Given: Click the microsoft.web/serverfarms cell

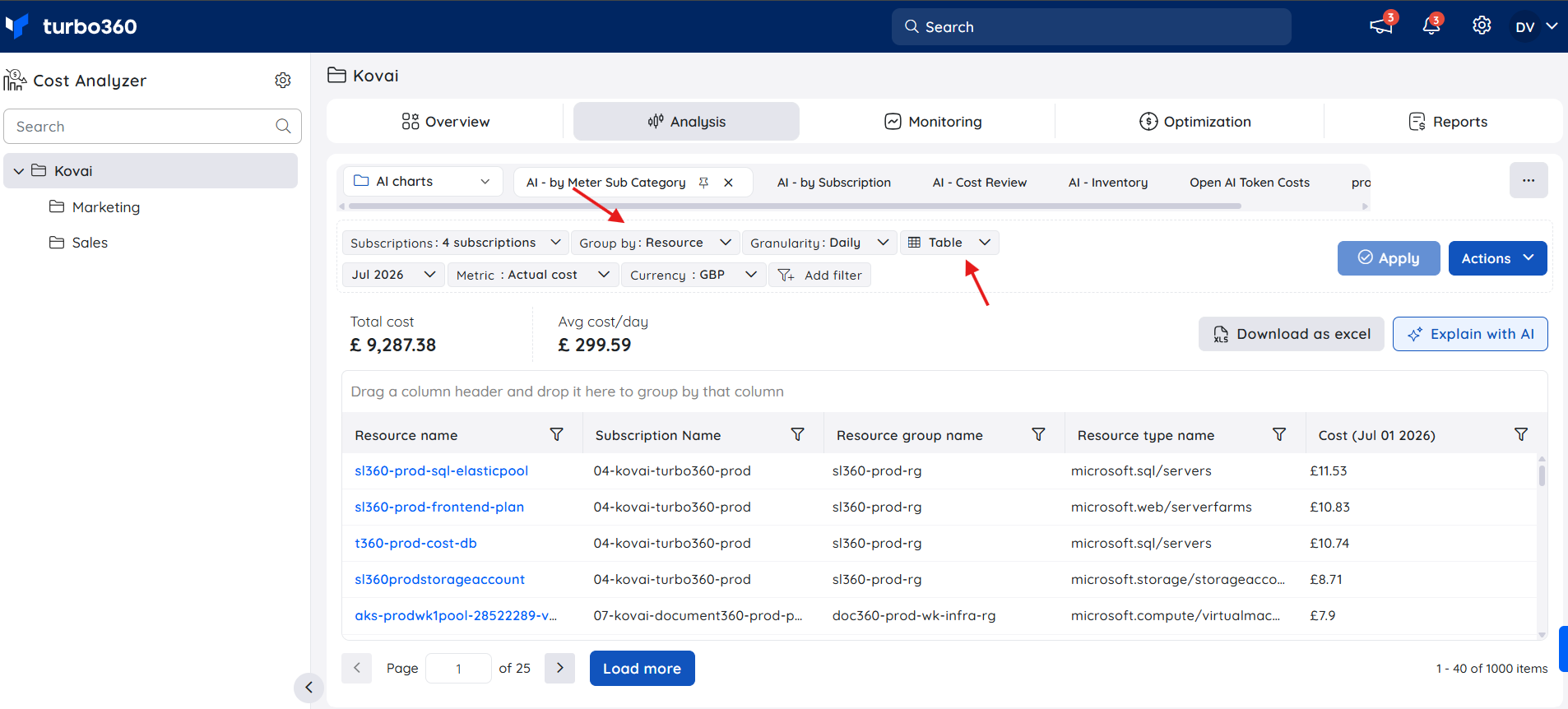Looking at the screenshot, I should click(x=1162, y=507).
